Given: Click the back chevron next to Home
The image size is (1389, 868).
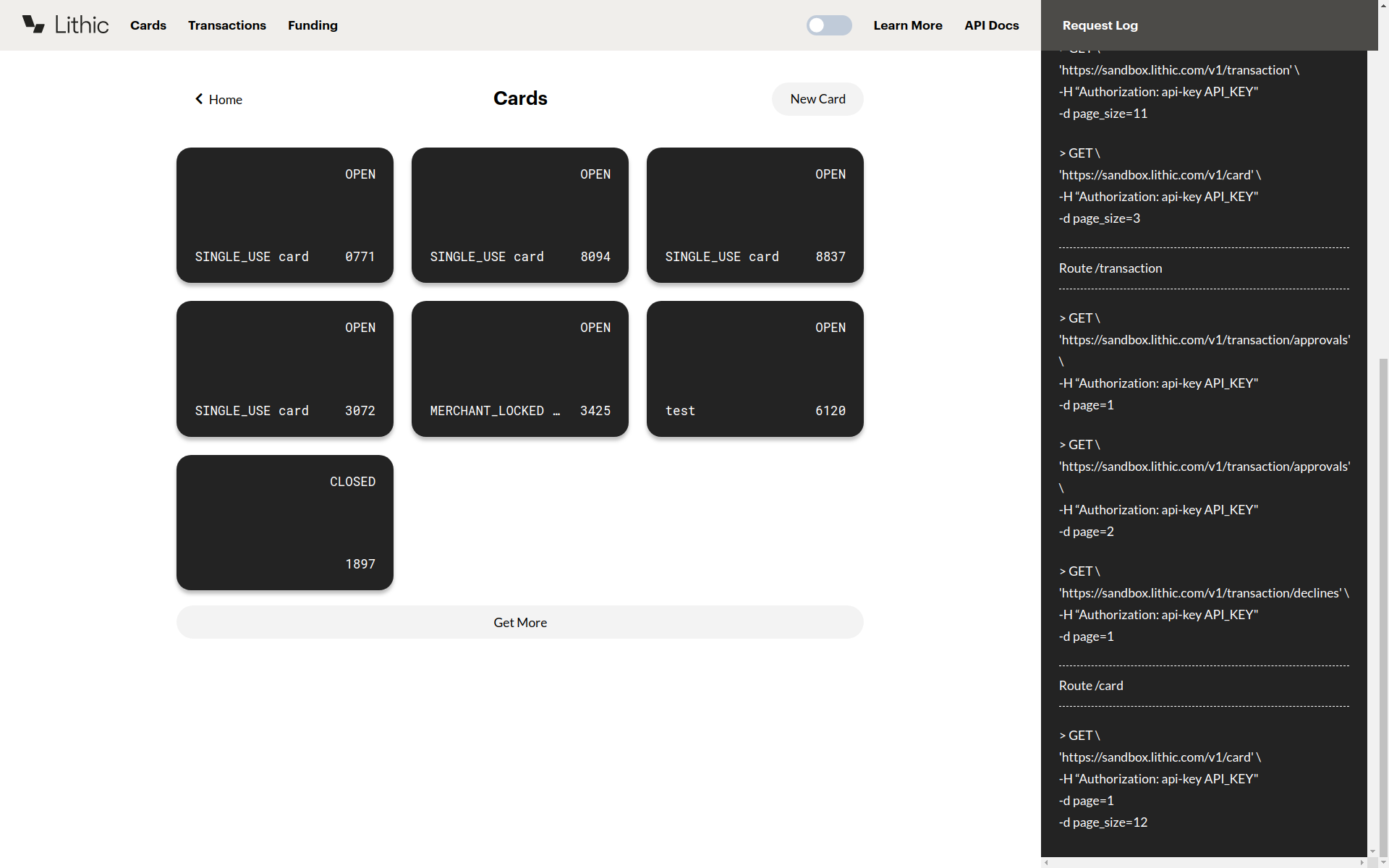Looking at the screenshot, I should [x=199, y=99].
